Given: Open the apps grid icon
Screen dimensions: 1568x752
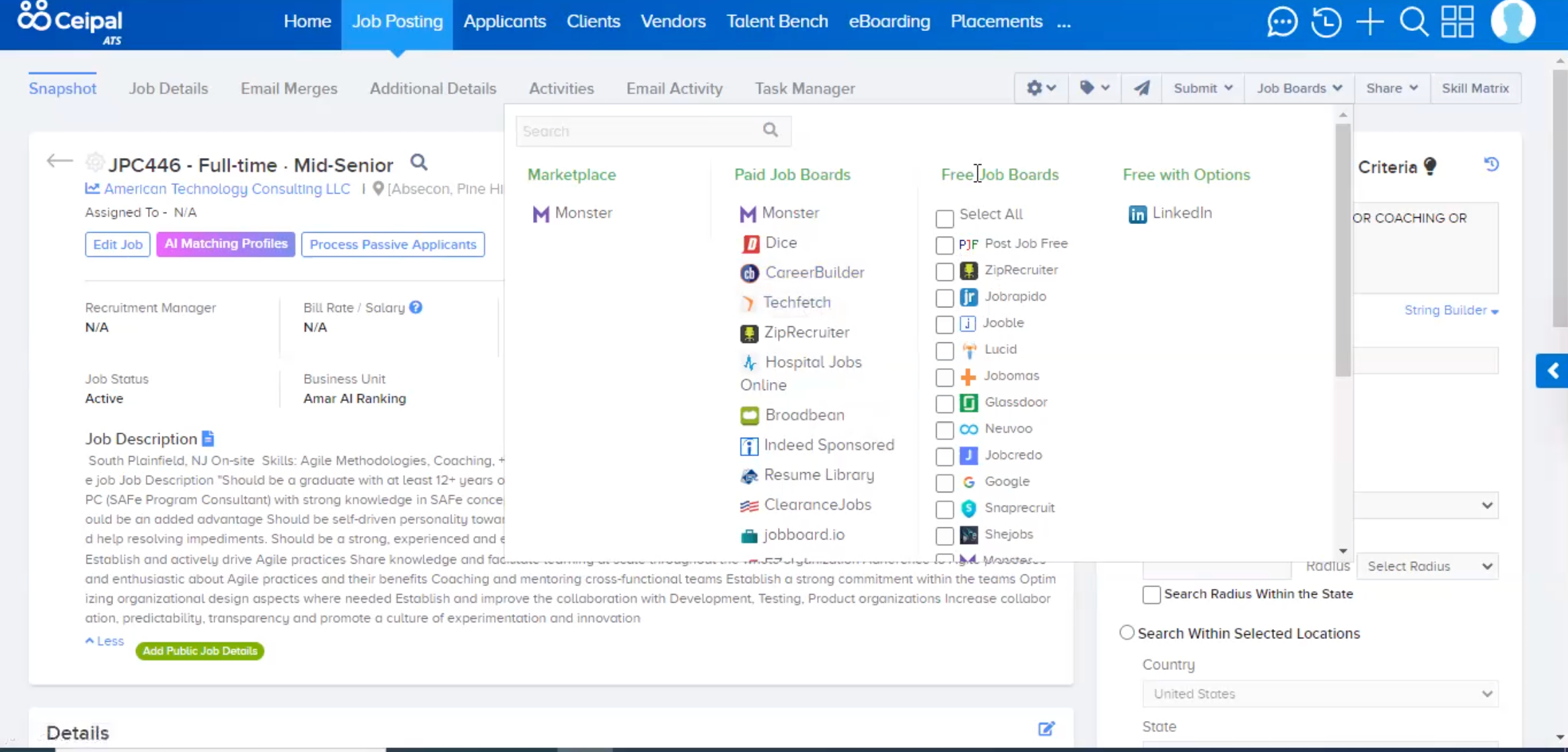Looking at the screenshot, I should [1458, 22].
